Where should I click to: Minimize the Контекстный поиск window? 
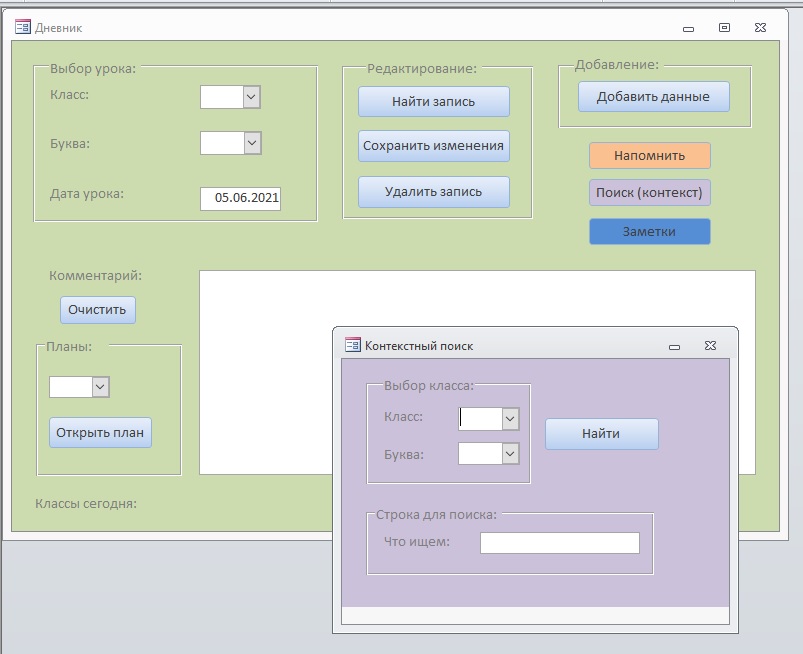point(674,347)
